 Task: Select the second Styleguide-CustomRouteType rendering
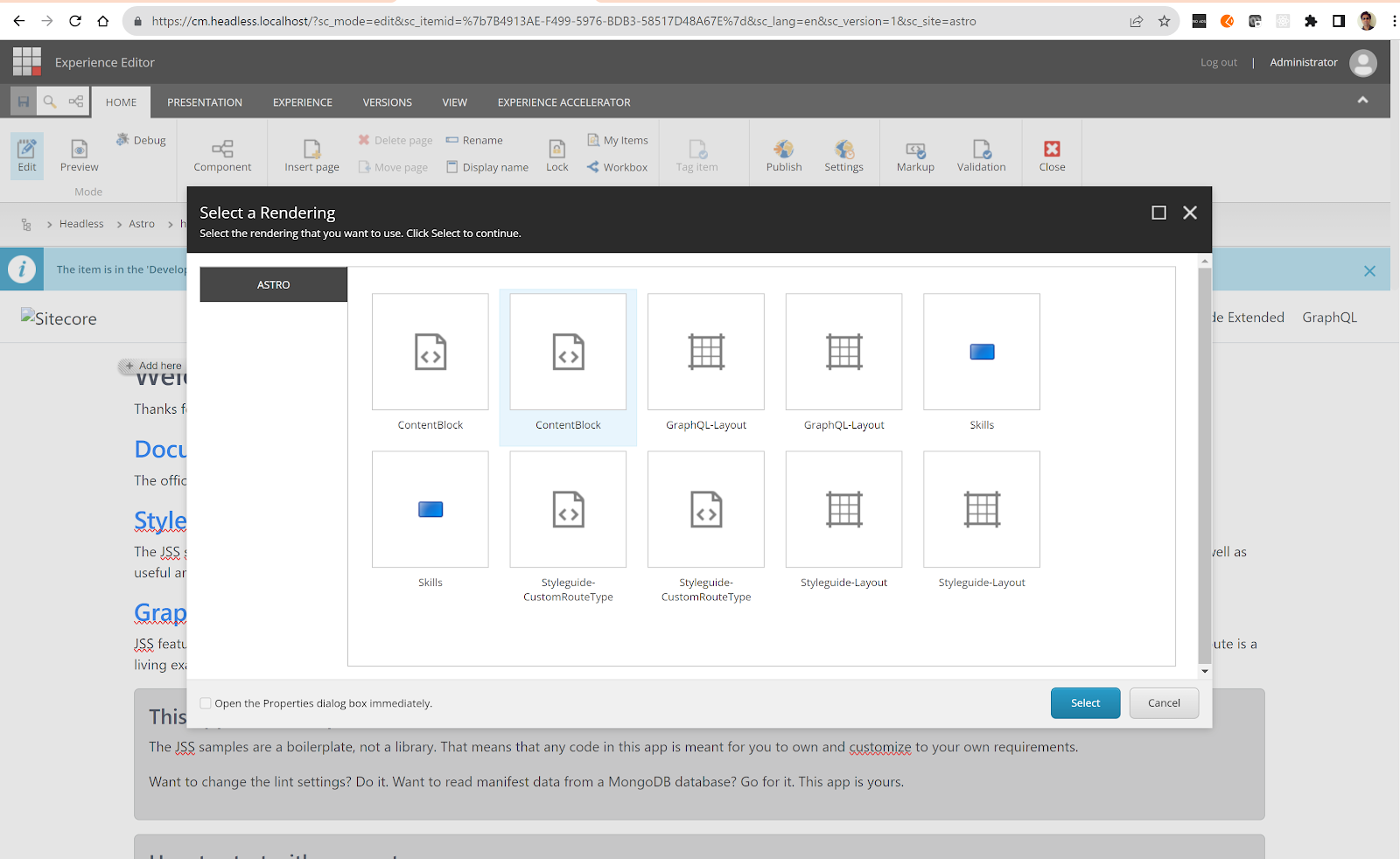[706, 509]
